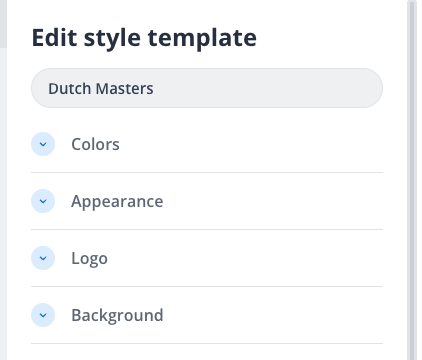Click the Edit style template heading
Image resolution: width=422 pixels, height=360 pixels.
[x=144, y=38]
